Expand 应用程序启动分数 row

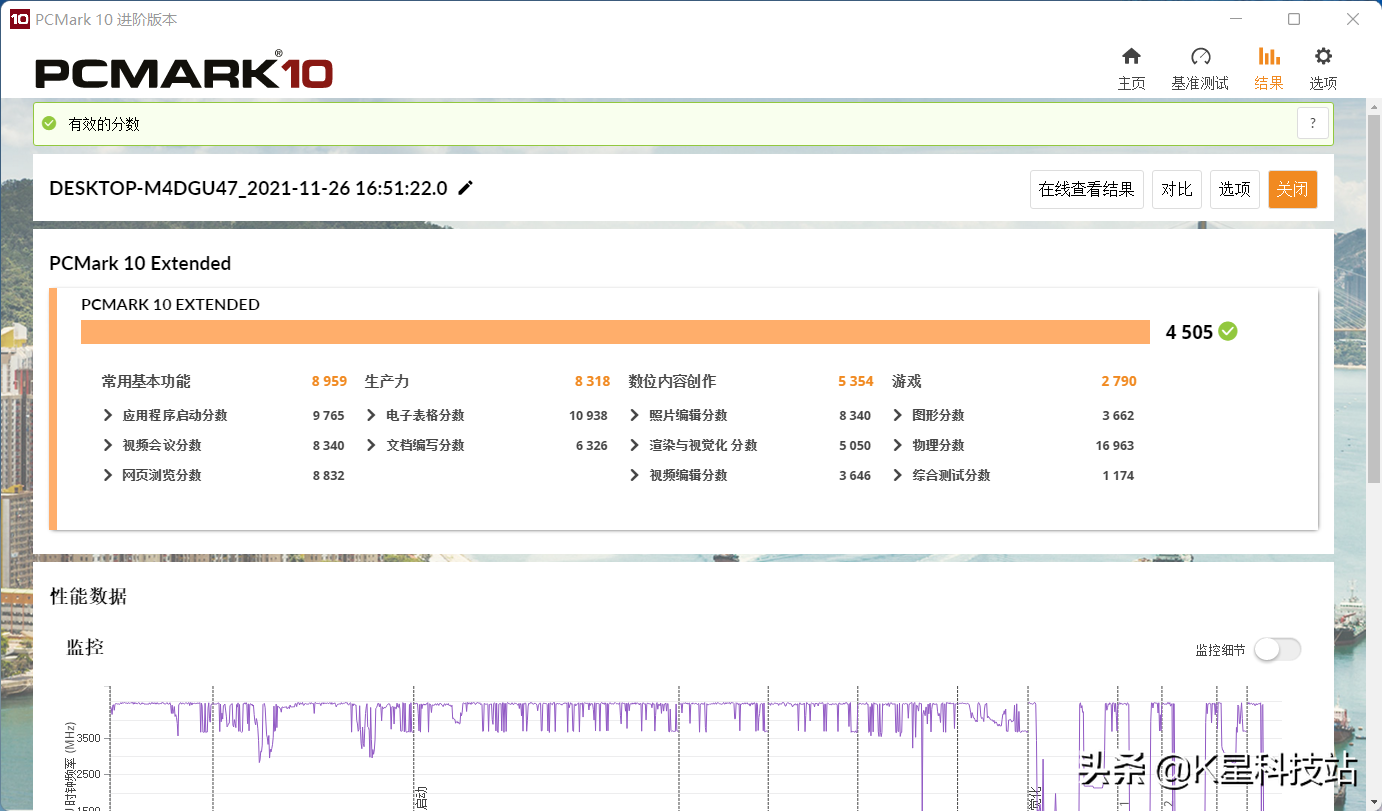pos(108,415)
